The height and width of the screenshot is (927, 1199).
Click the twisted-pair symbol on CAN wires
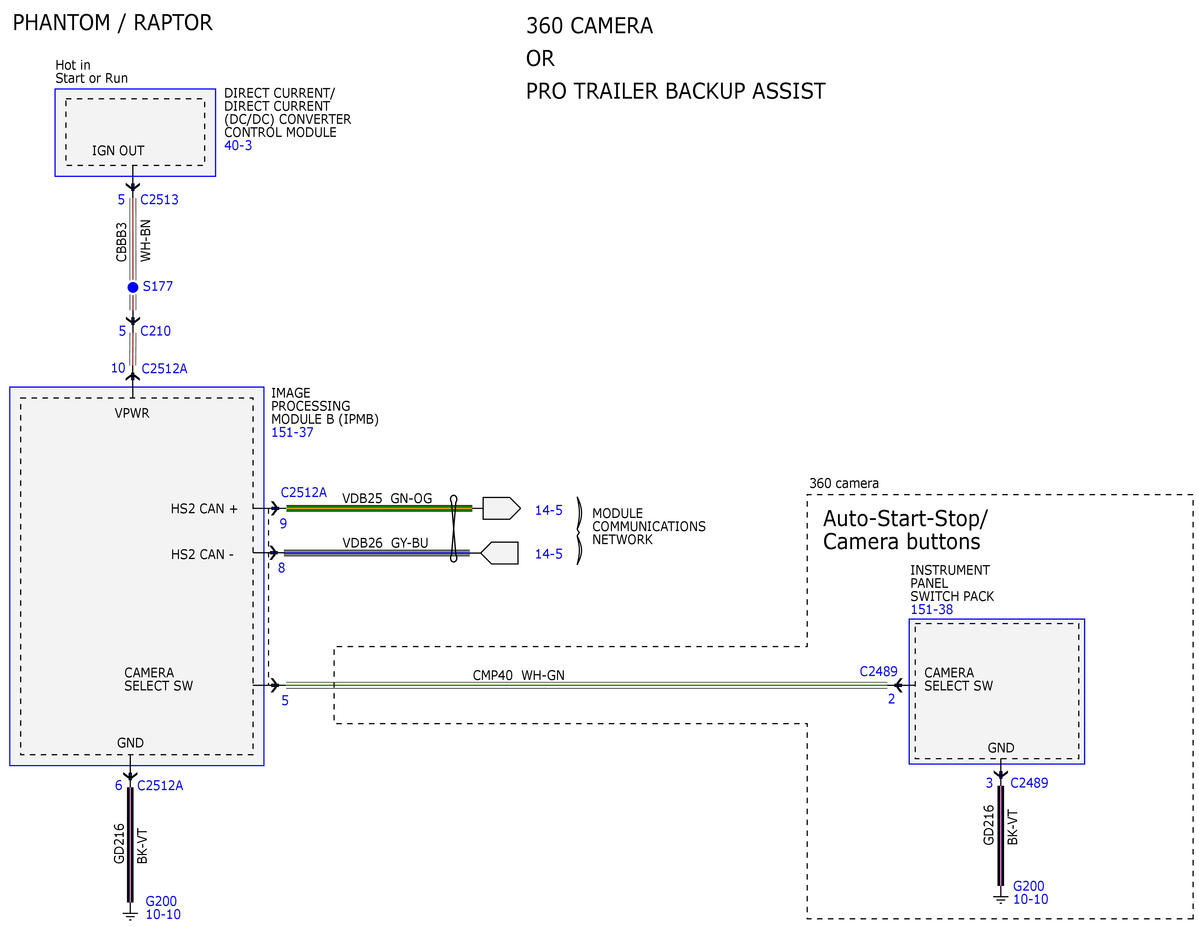coord(453,529)
